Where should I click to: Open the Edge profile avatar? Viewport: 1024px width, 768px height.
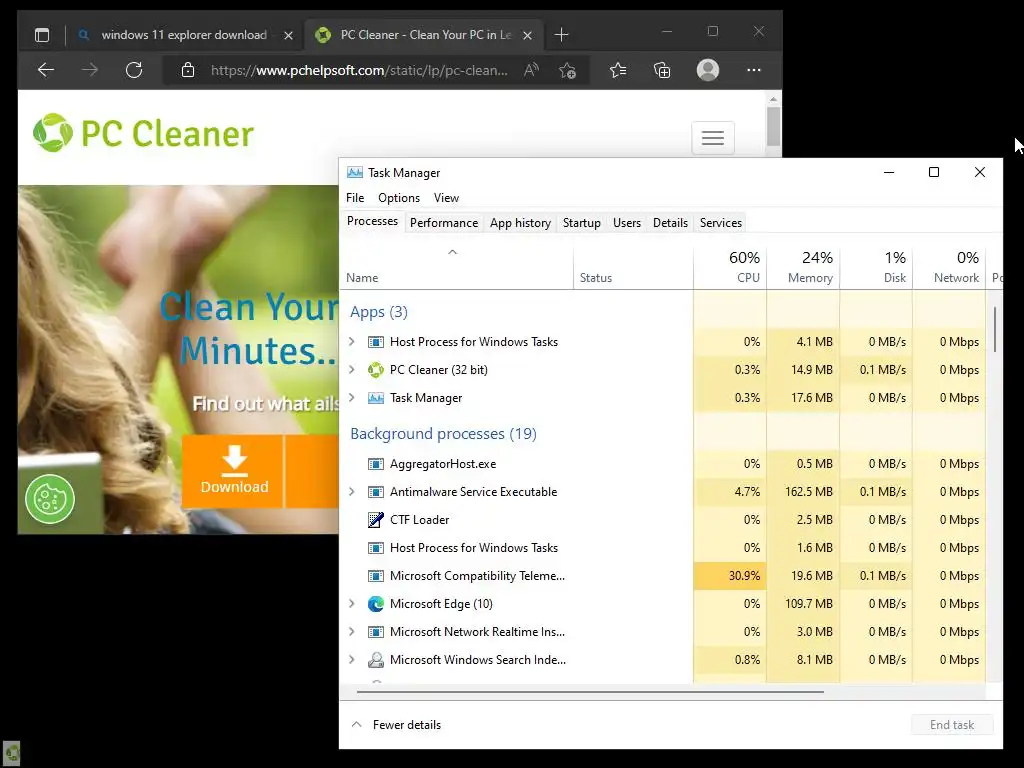[x=708, y=70]
